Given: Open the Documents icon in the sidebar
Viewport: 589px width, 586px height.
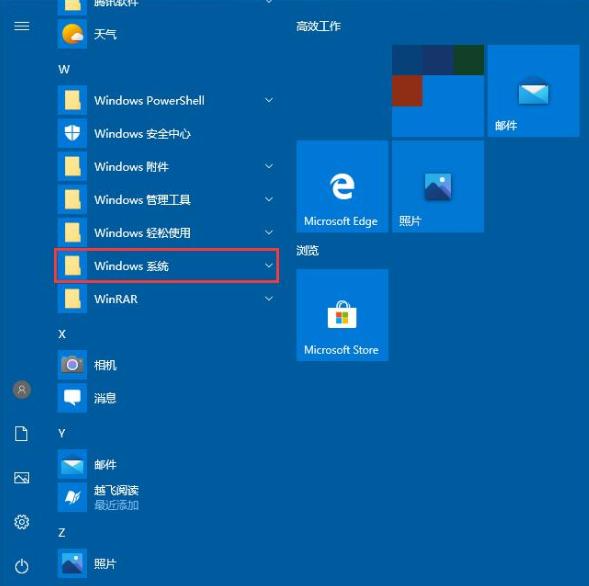Looking at the screenshot, I should (21, 433).
